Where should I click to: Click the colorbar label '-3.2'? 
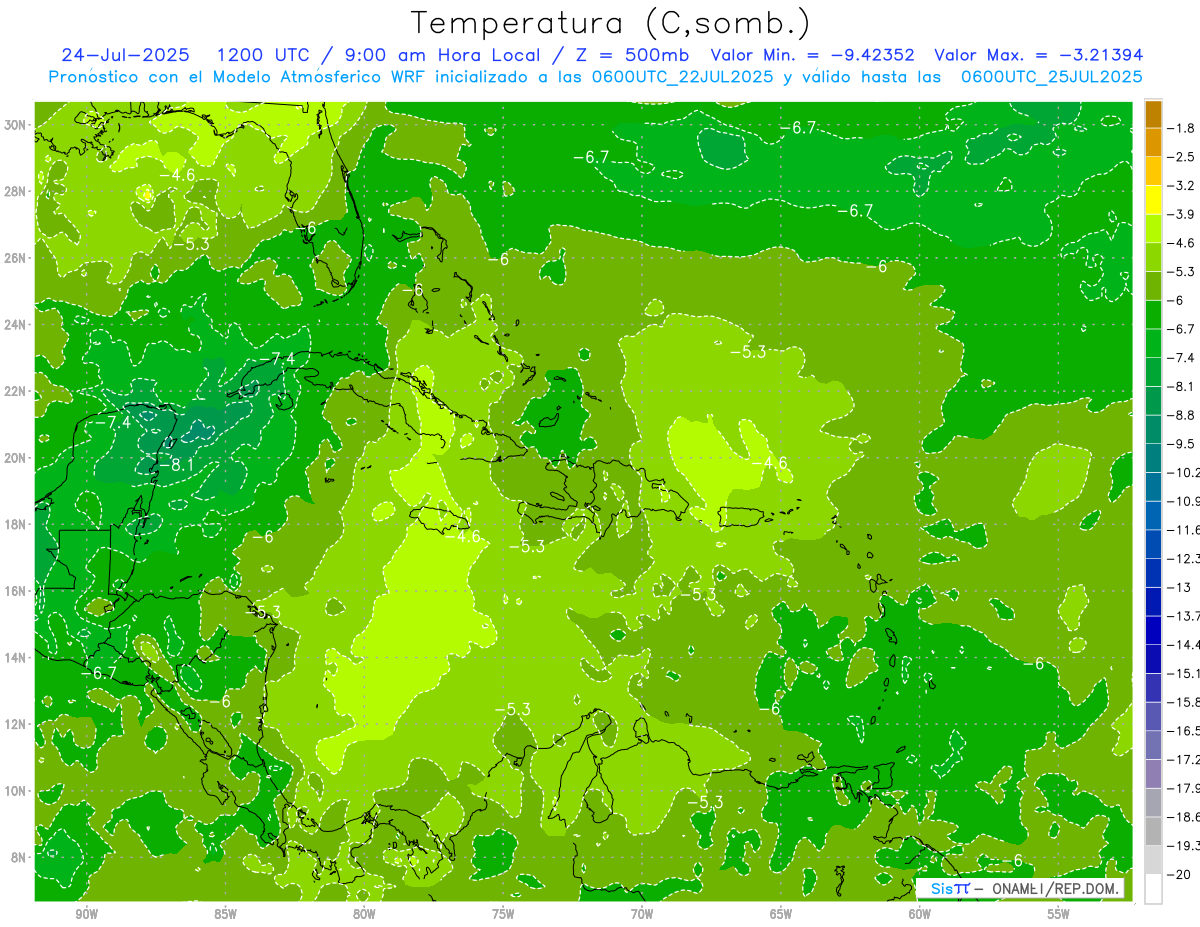pyautogui.click(x=1183, y=186)
